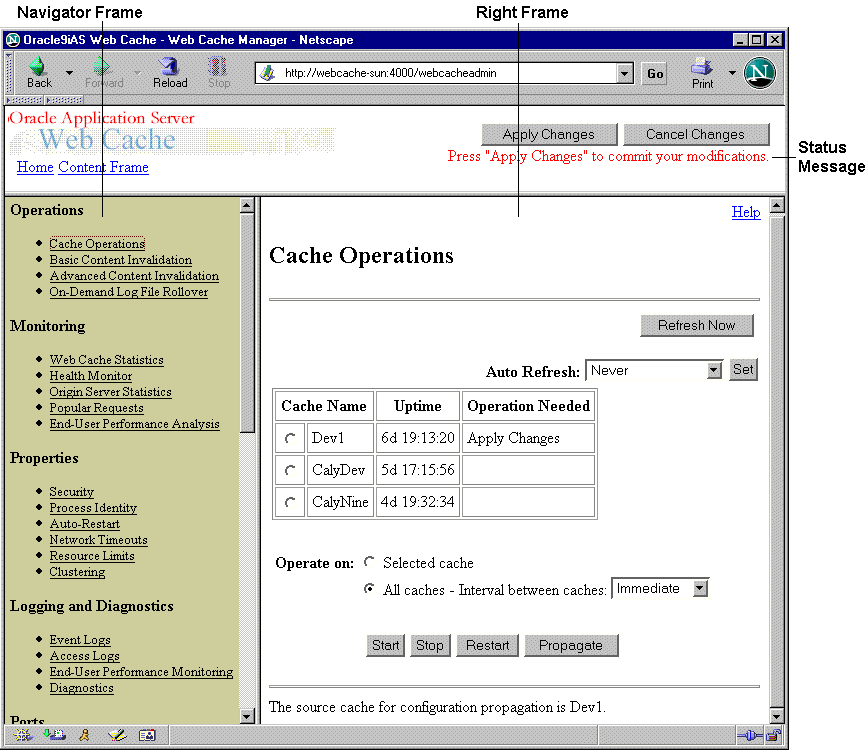Click the Propagate button
This screenshot has height=752, width=868.
coord(571,646)
